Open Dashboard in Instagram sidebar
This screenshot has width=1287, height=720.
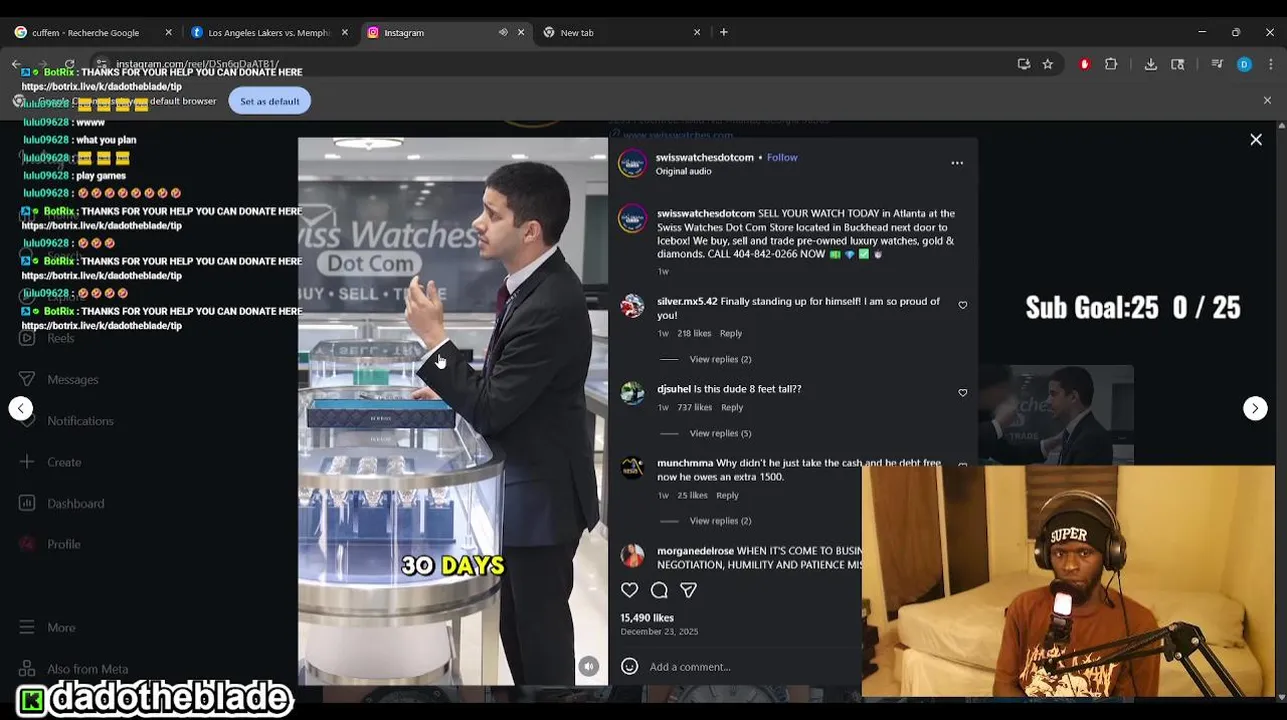pyautogui.click(x=61, y=503)
